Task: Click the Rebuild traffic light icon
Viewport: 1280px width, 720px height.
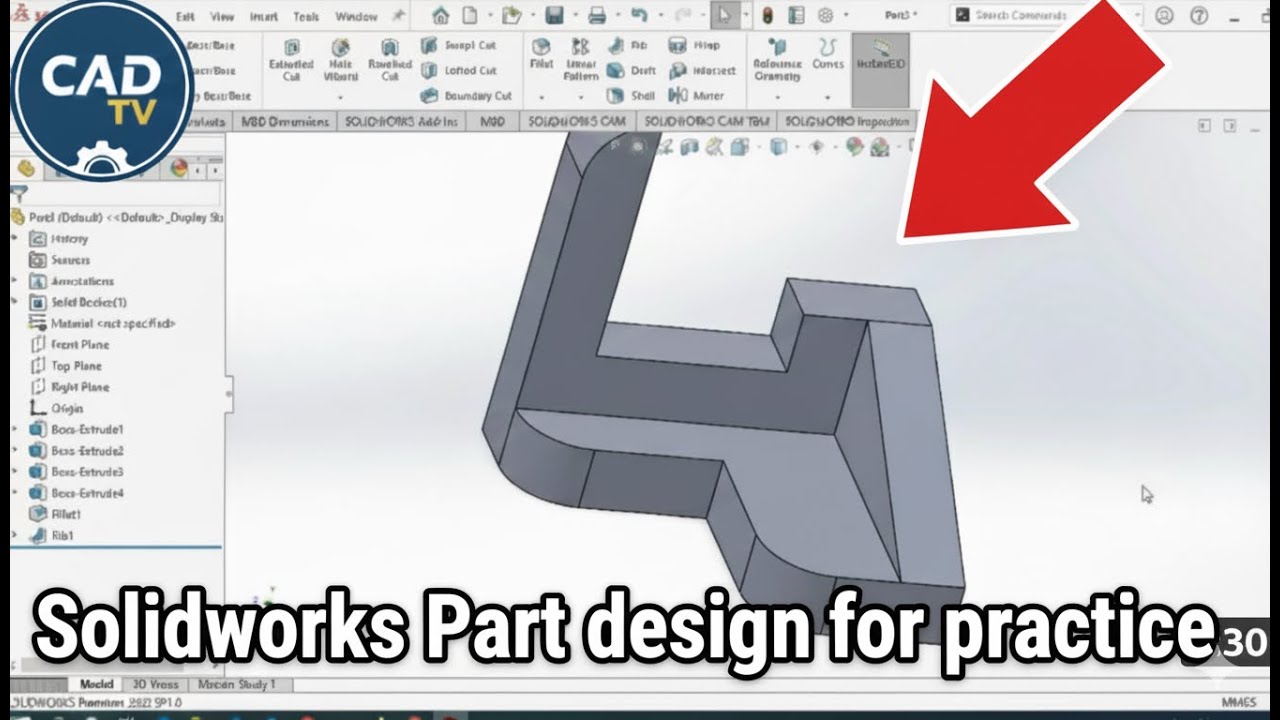Action: 767,15
